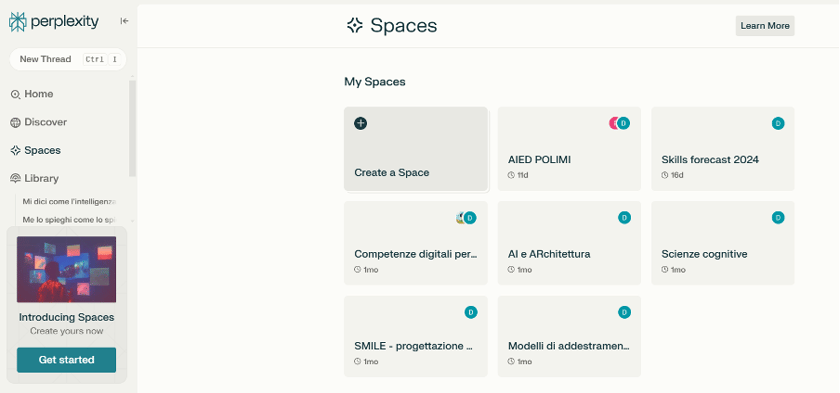Open the Scienze cognitive space
Image resolution: width=840 pixels, height=393 pixels.
pyautogui.click(x=723, y=243)
